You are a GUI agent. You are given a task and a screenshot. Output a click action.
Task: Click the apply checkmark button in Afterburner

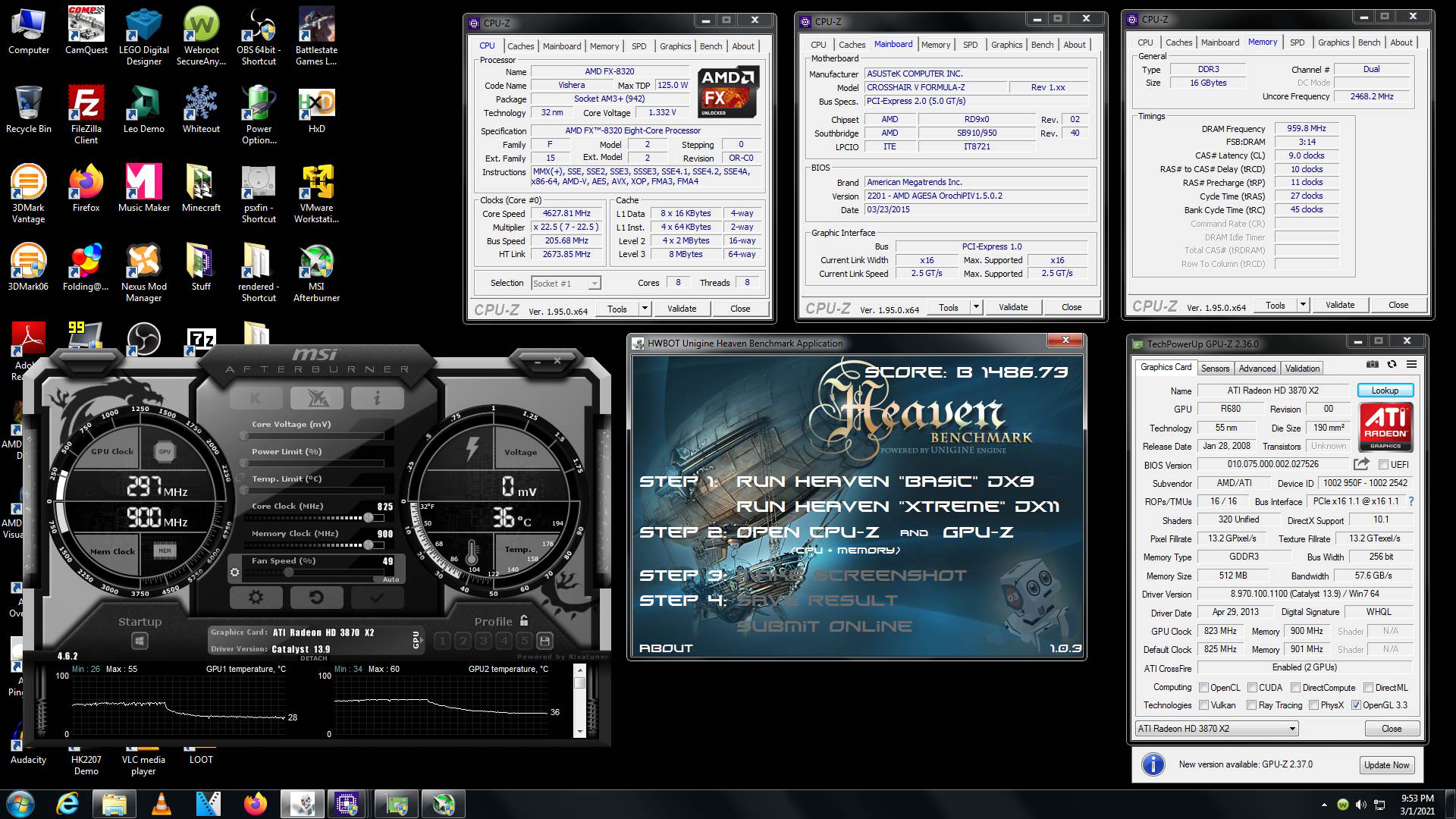377,598
